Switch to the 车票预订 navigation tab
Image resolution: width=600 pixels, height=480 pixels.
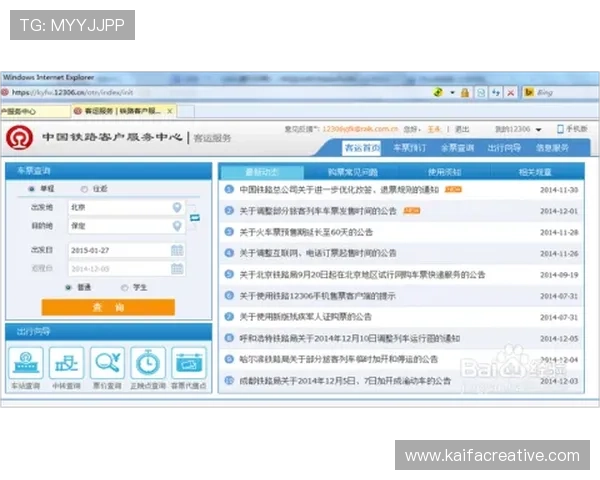(409, 148)
